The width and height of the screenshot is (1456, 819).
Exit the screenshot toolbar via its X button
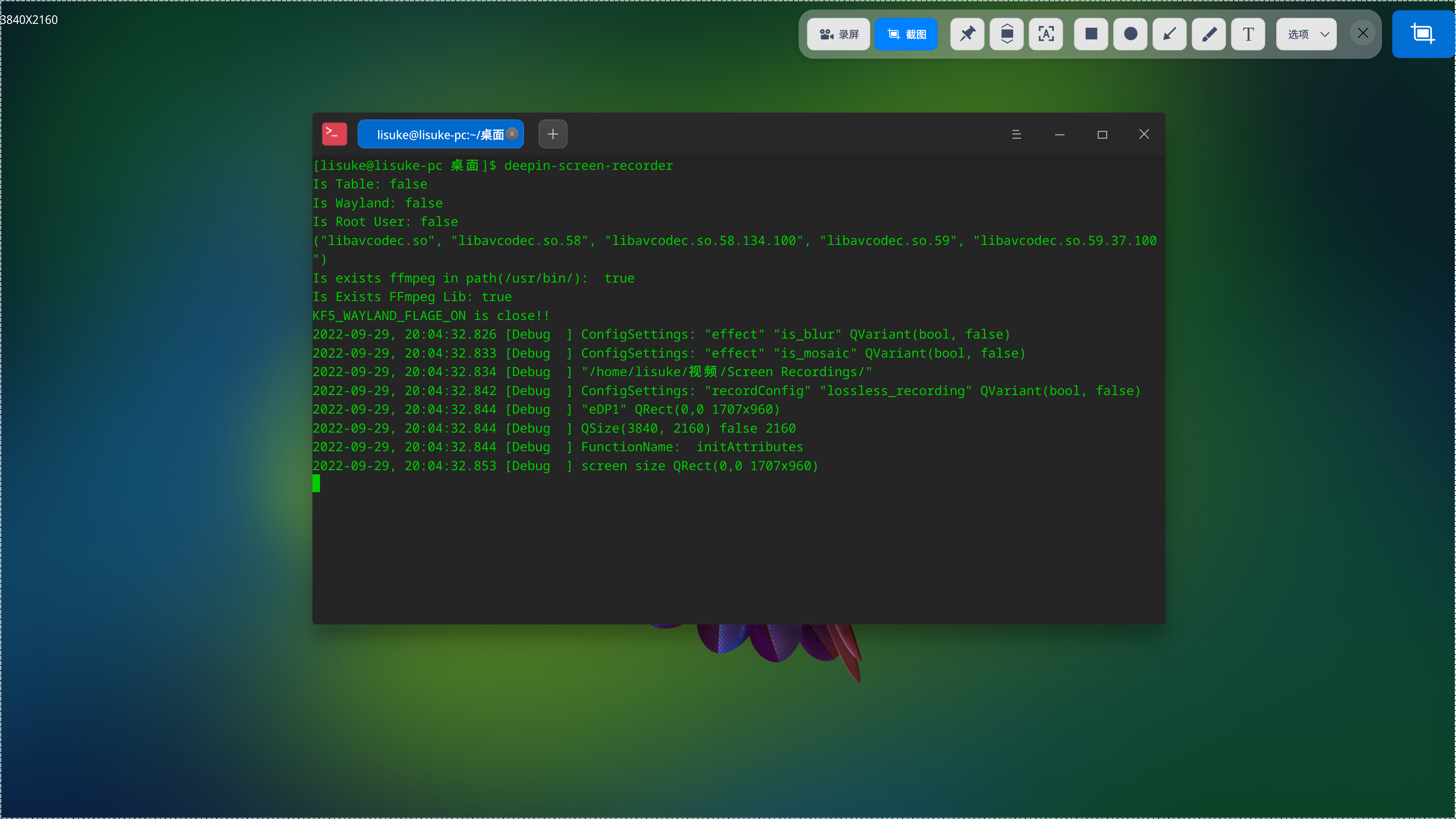[x=1363, y=33]
